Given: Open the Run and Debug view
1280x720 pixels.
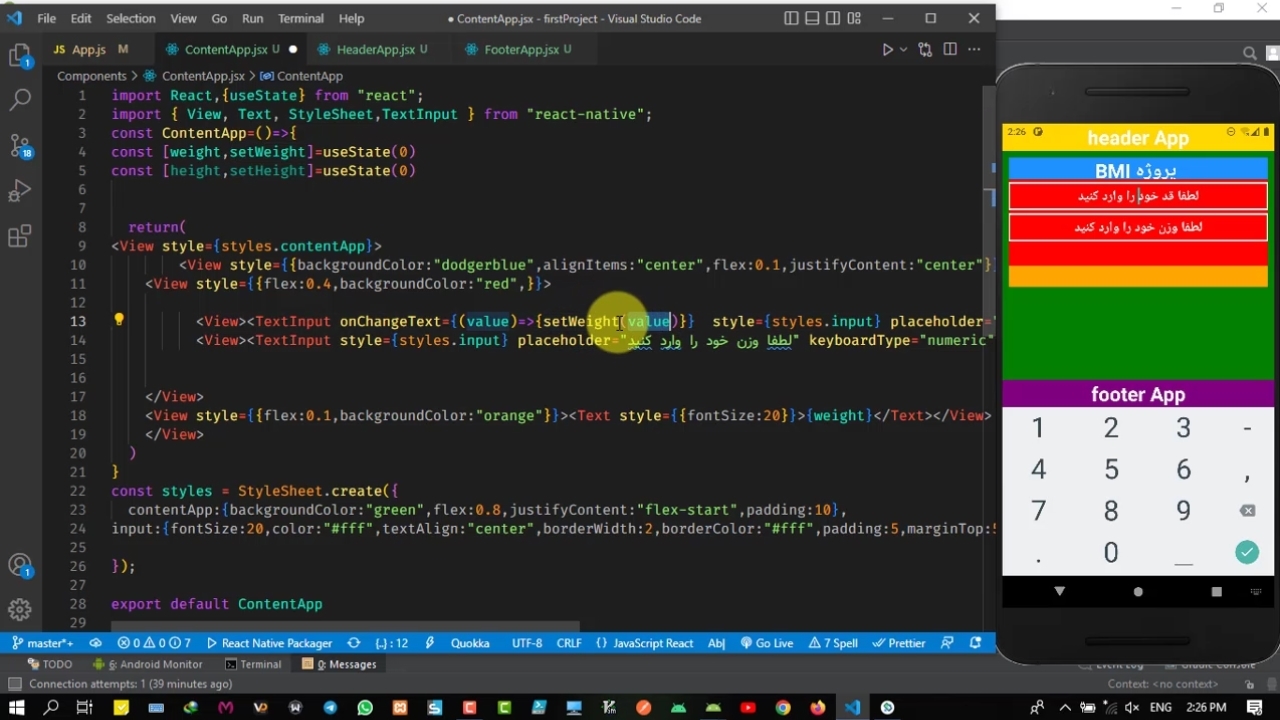Looking at the screenshot, I should [x=20, y=192].
